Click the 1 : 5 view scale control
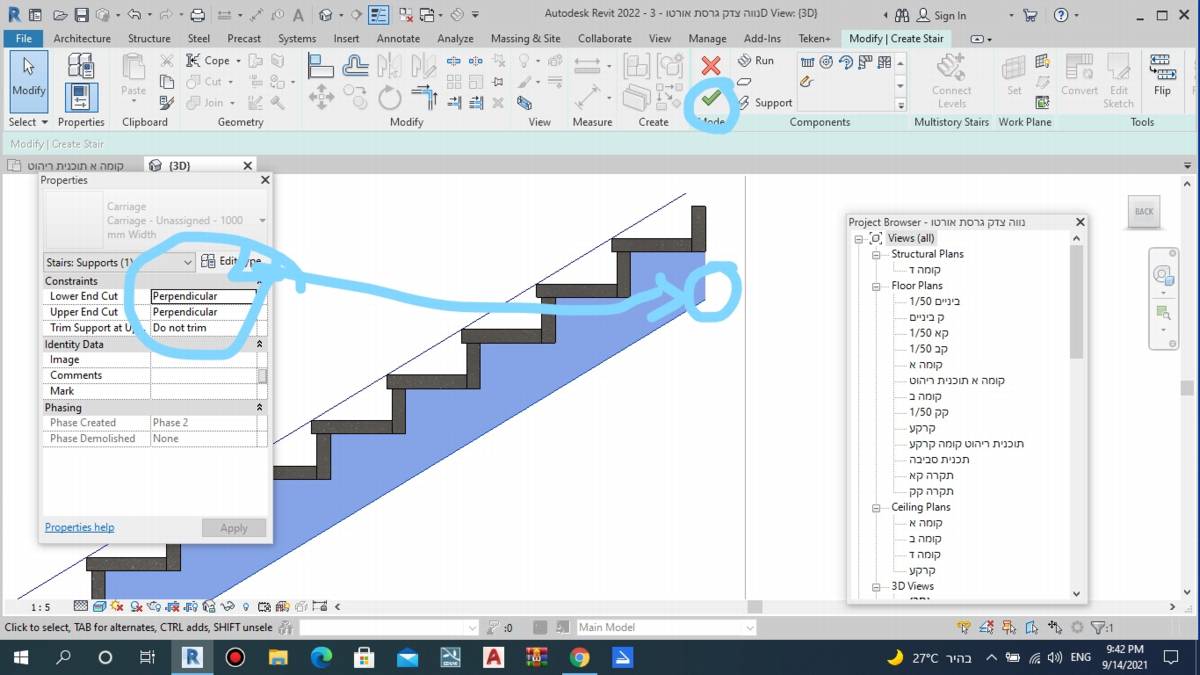 tap(40, 607)
